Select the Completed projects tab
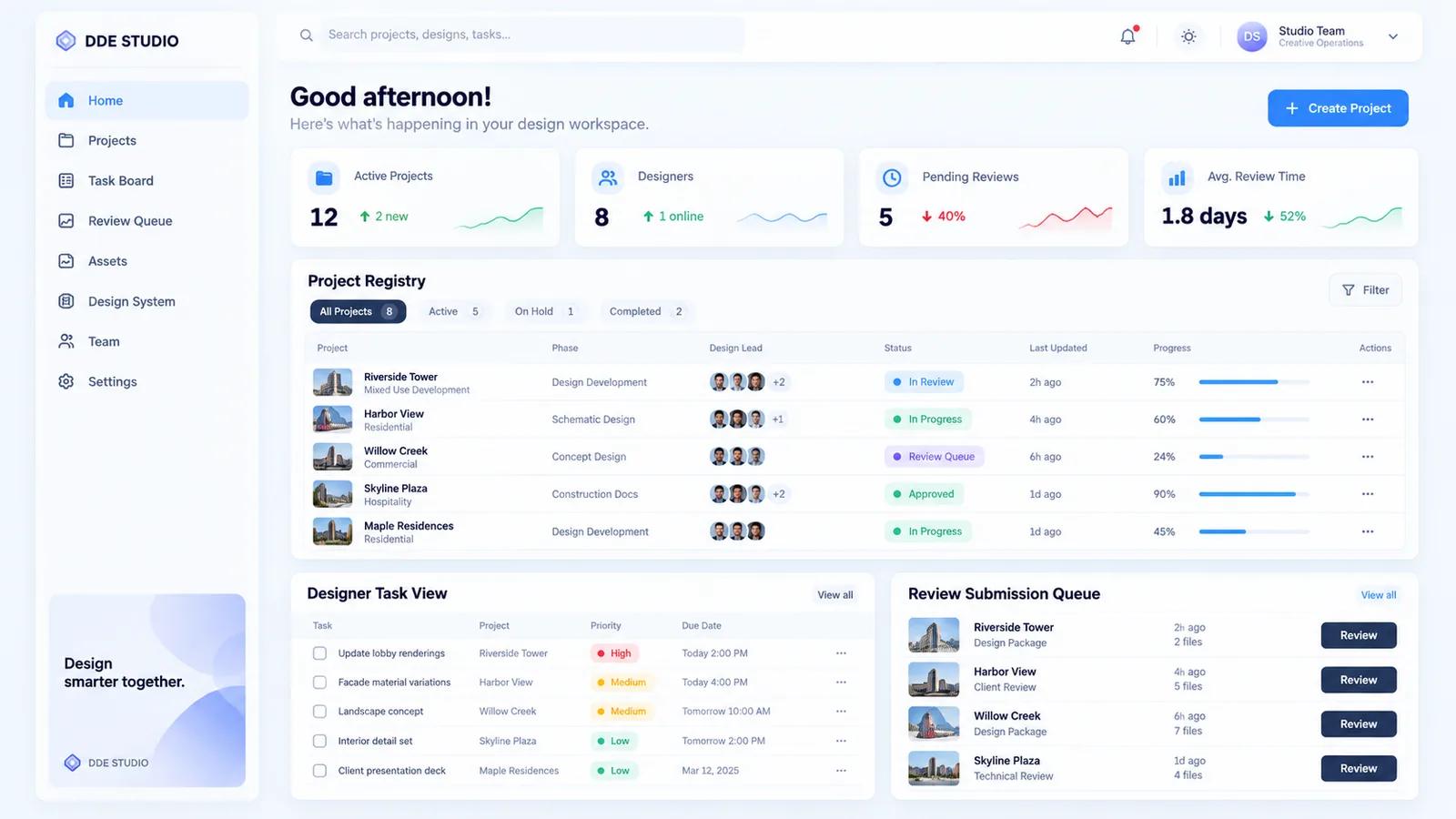The height and width of the screenshot is (819, 1456). pyautogui.click(x=646, y=311)
